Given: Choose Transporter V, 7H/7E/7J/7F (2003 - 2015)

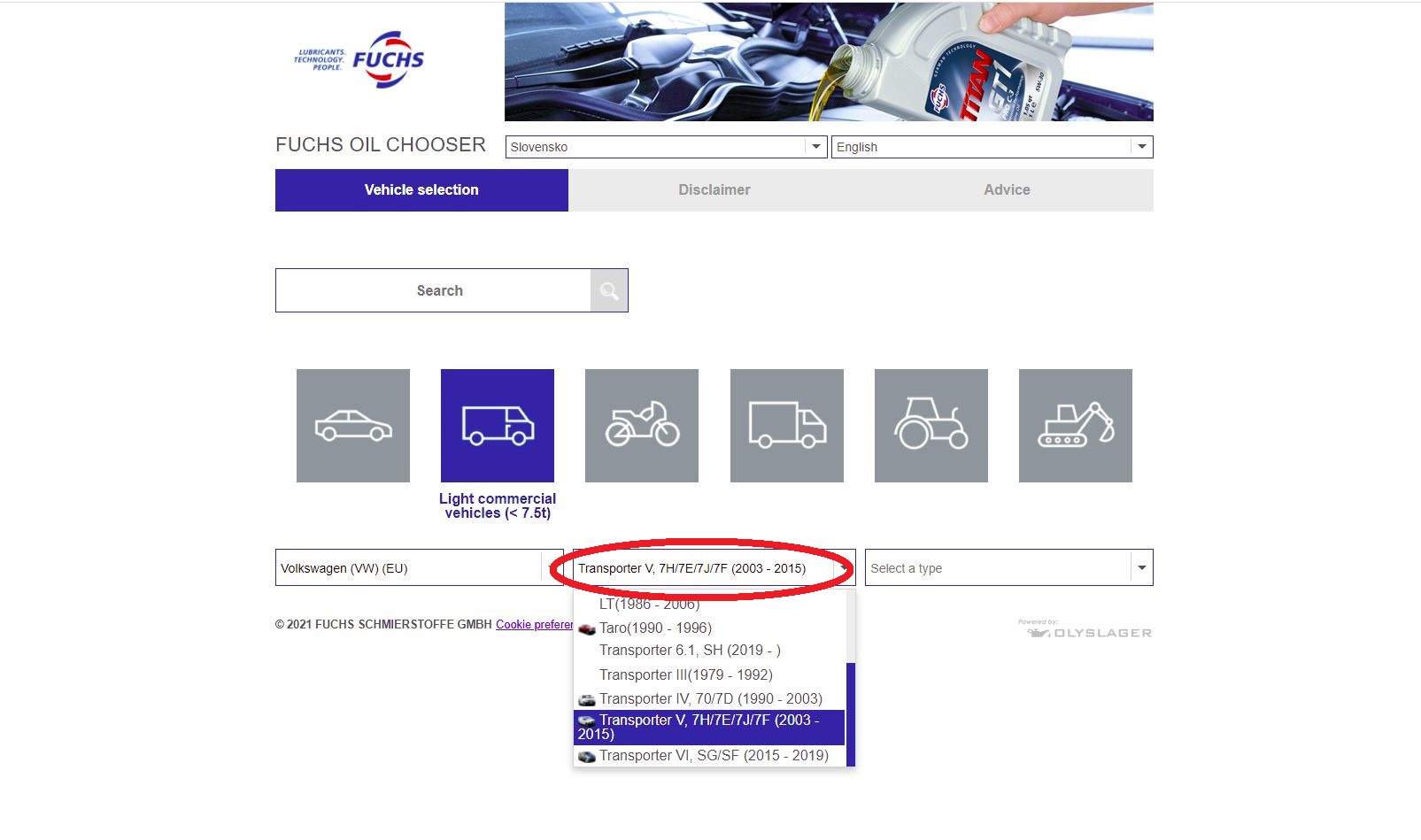Looking at the screenshot, I should point(709,728).
